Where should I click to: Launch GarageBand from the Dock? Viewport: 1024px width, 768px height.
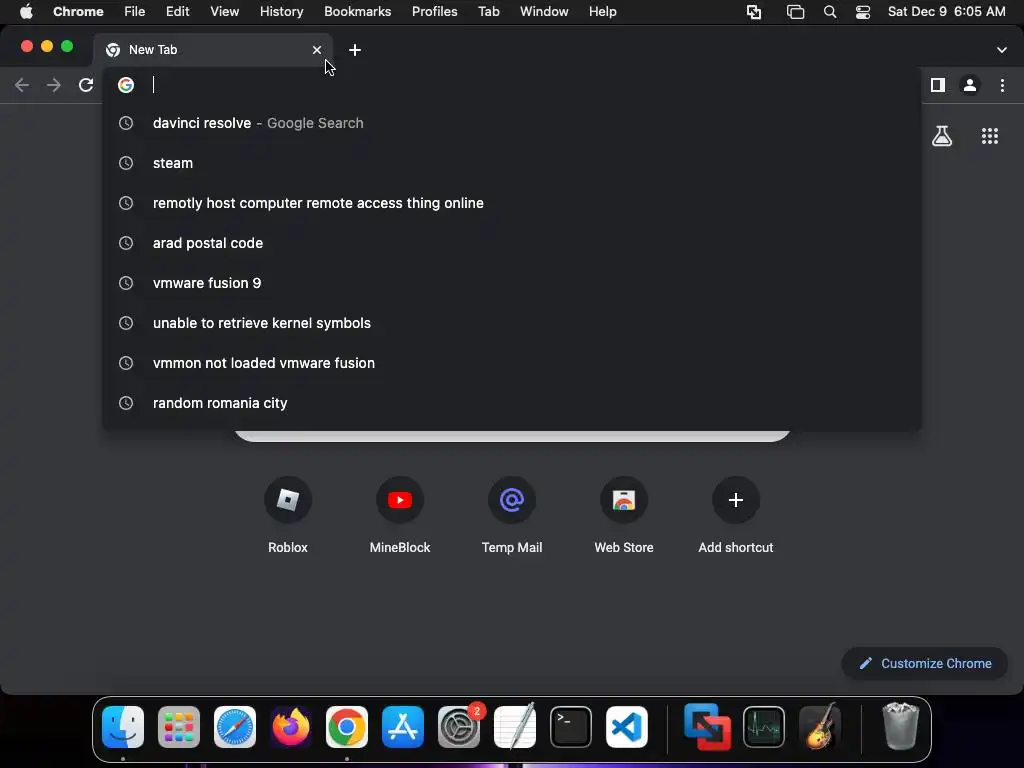(820, 727)
